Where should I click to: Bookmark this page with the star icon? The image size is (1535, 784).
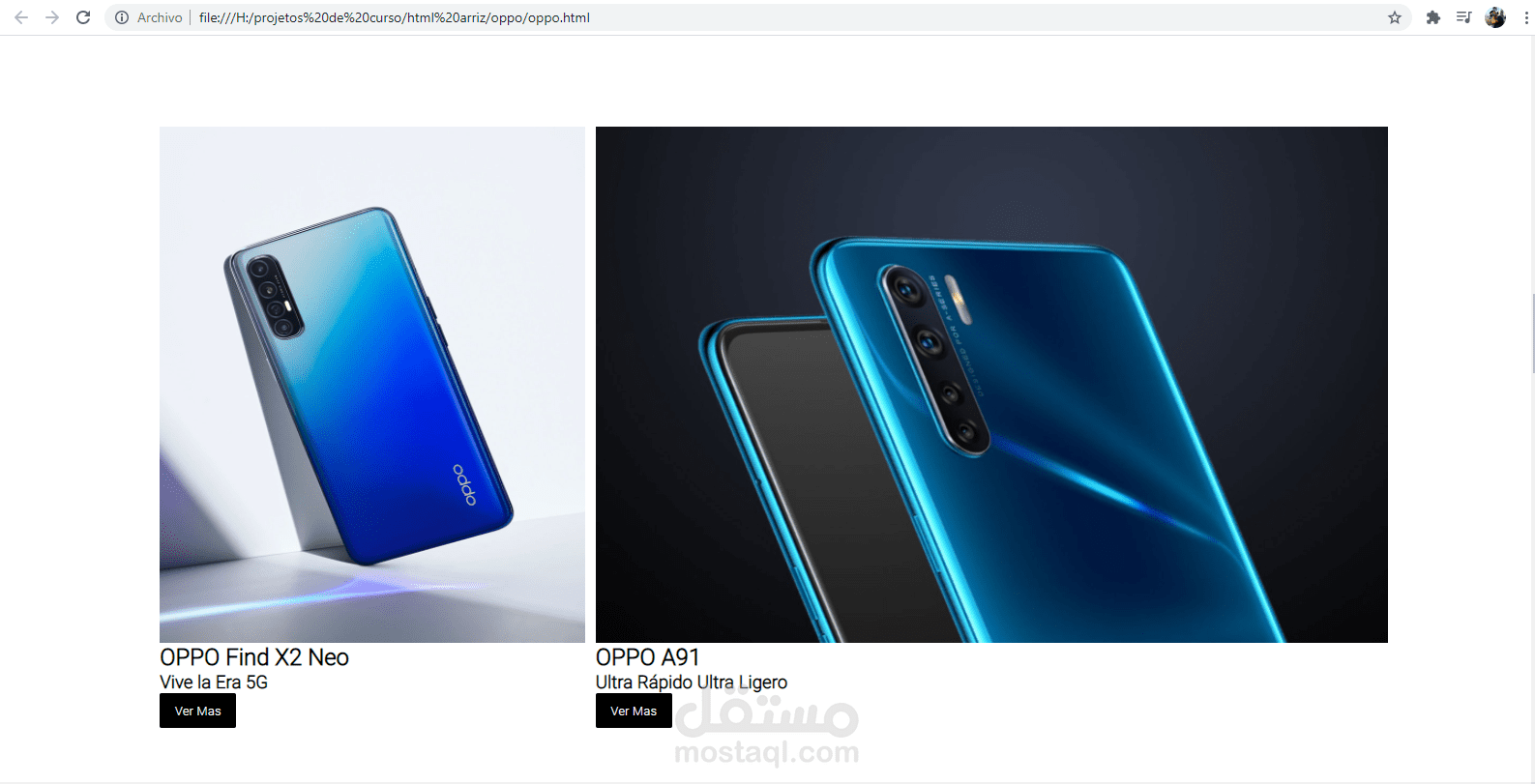pos(1395,17)
